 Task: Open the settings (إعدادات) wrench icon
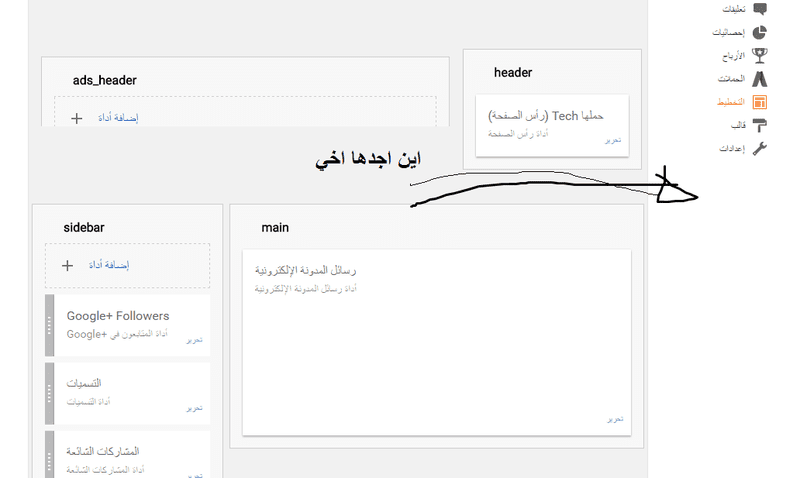click(x=760, y=148)
